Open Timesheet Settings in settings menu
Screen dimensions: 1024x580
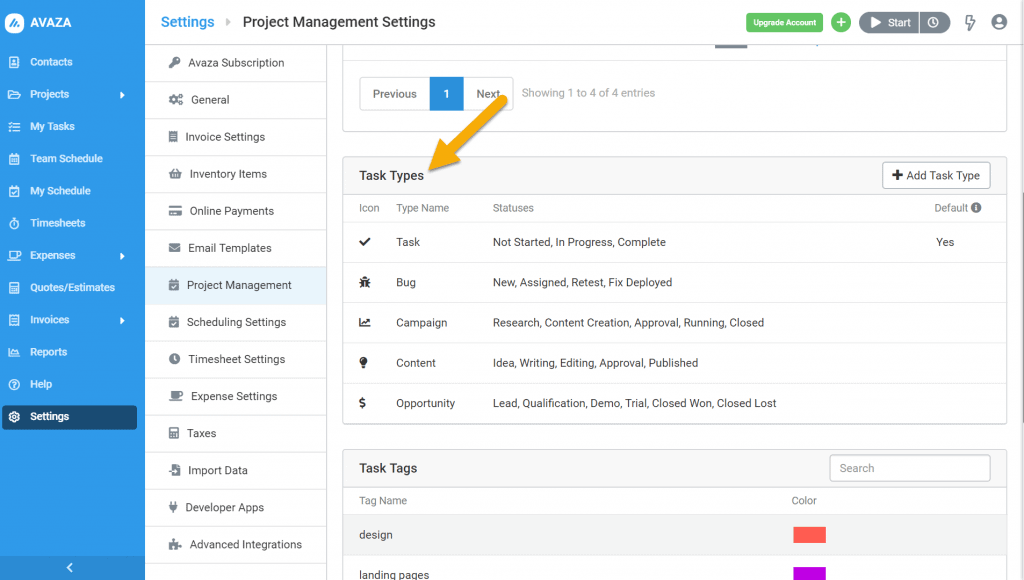click(x=236, y=359)
